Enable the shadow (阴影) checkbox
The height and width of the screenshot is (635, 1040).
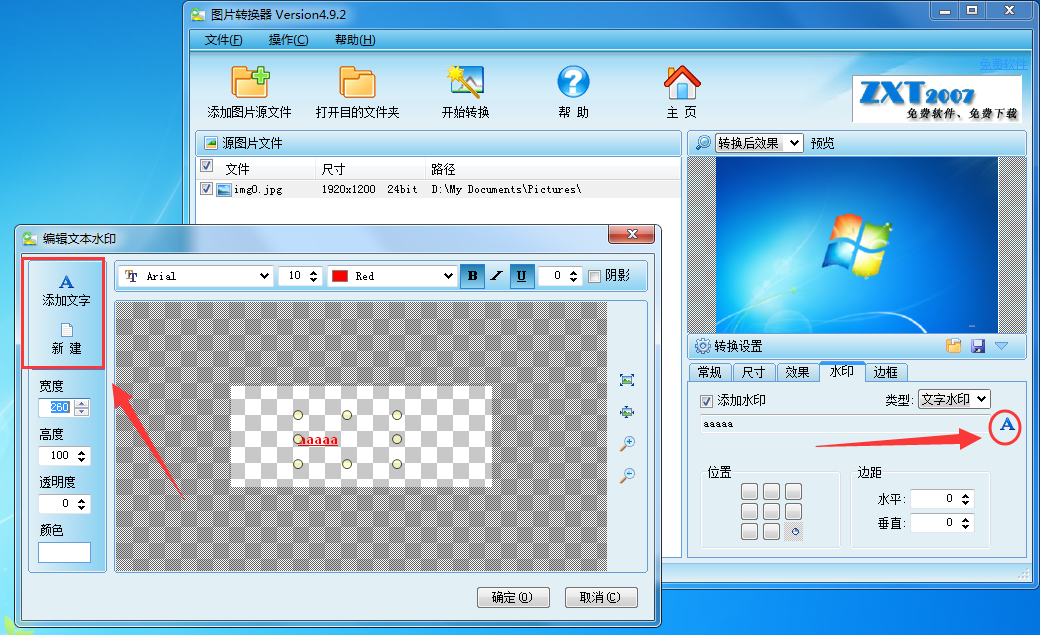click(594, 276)
